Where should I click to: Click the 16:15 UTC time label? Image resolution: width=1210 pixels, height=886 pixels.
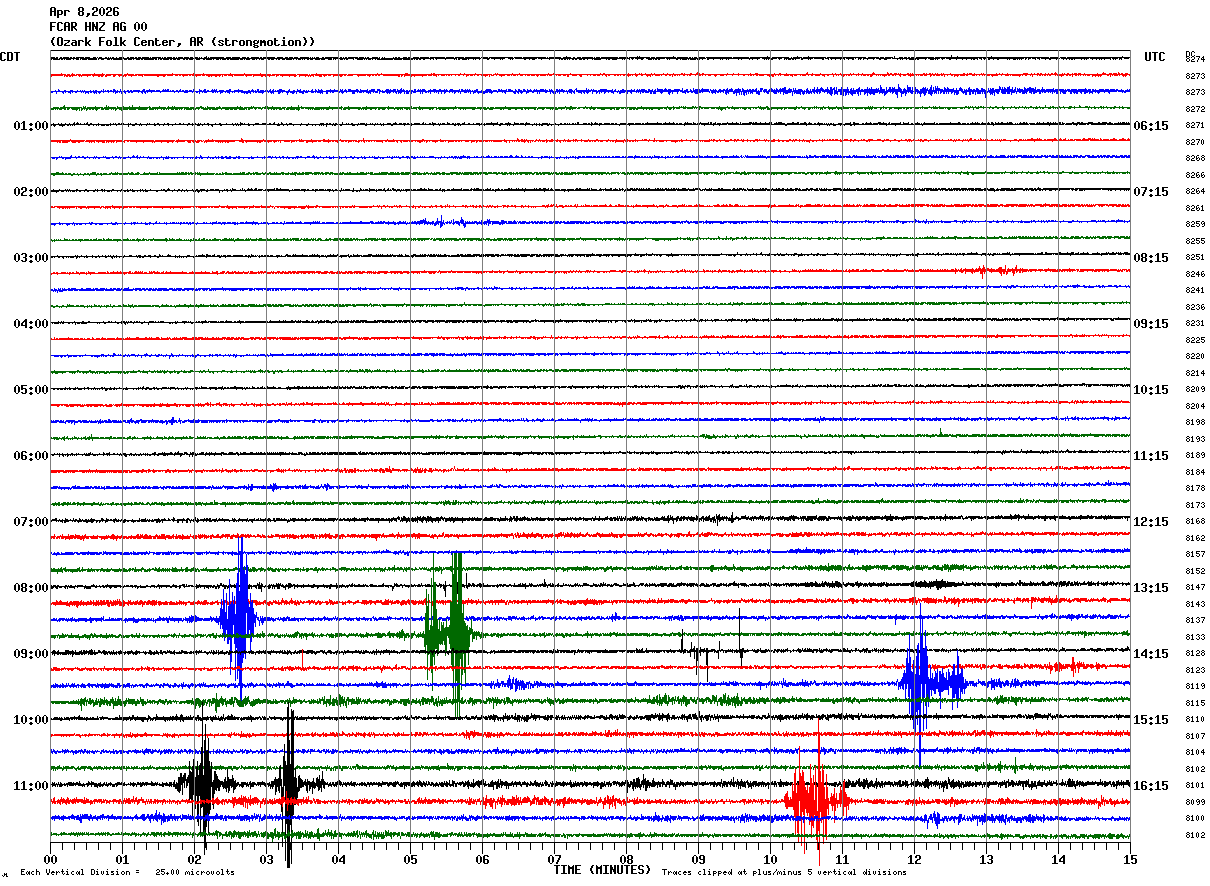point(1151,786)
